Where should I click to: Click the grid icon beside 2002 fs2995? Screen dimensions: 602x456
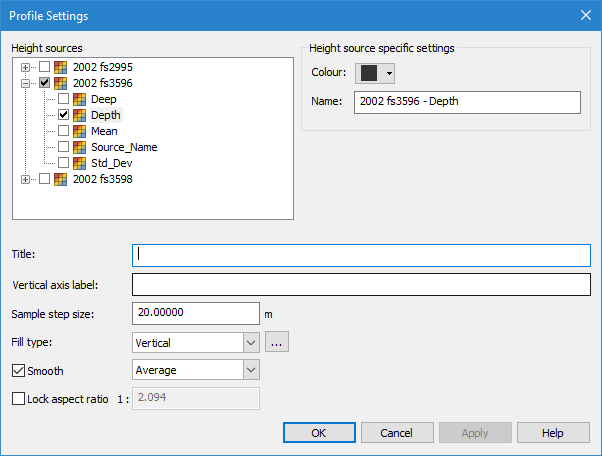(61, 67)
